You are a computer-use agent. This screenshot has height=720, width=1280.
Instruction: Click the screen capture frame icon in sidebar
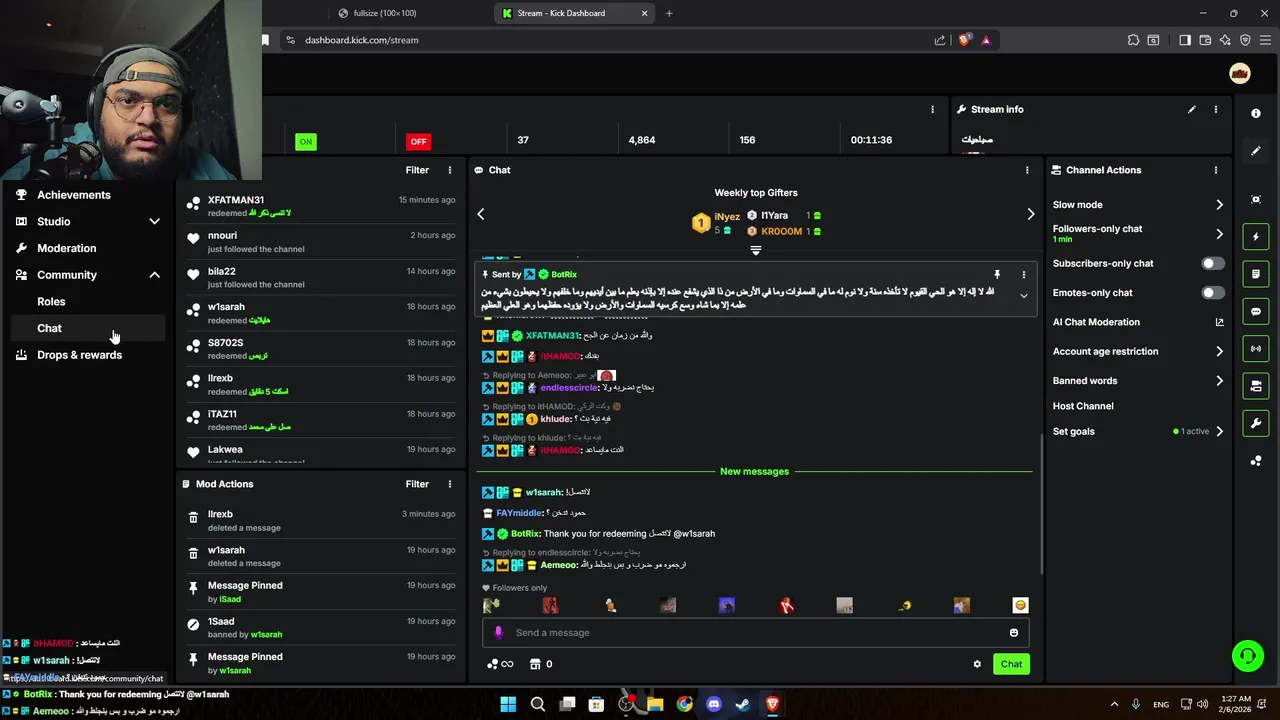click(1256, 200)
